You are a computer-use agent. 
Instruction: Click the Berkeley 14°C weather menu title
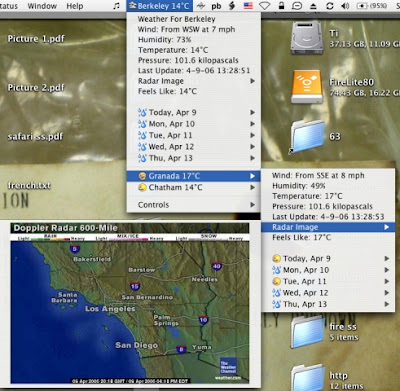(x=160, y=6)
